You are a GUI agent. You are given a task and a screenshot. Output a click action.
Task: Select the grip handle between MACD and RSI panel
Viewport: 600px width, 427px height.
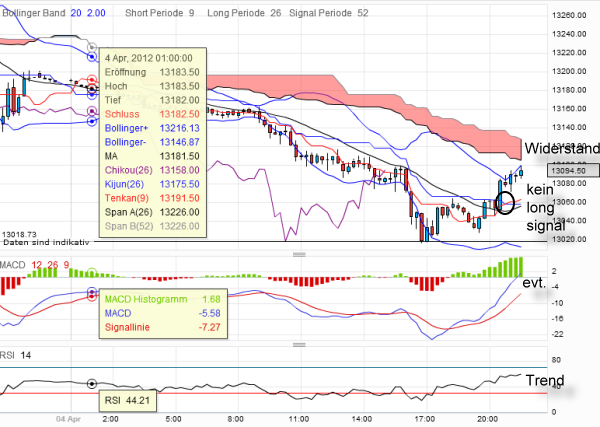point(299,345)
